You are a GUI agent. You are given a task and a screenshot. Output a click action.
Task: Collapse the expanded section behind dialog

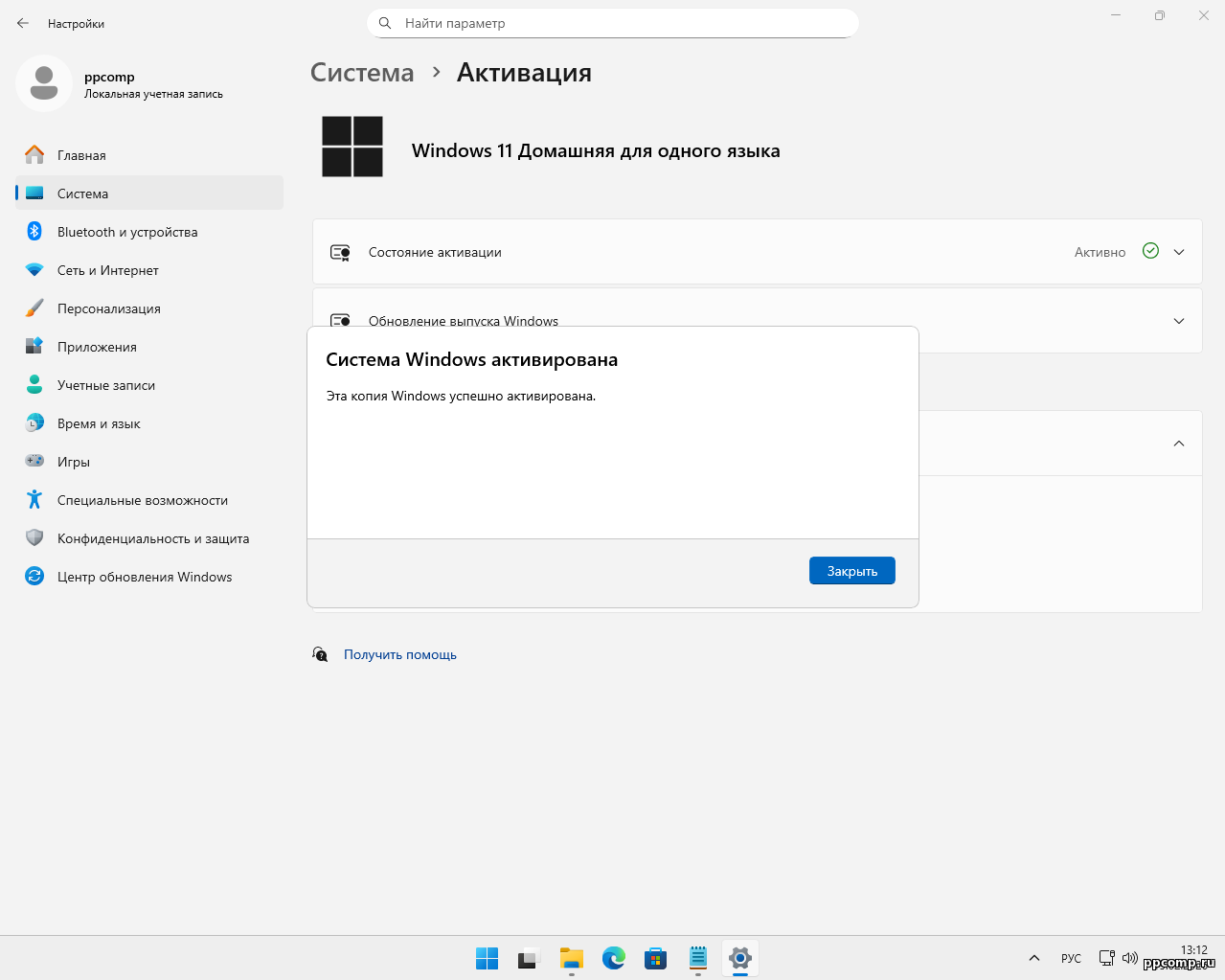click(x=1179, y=444)
